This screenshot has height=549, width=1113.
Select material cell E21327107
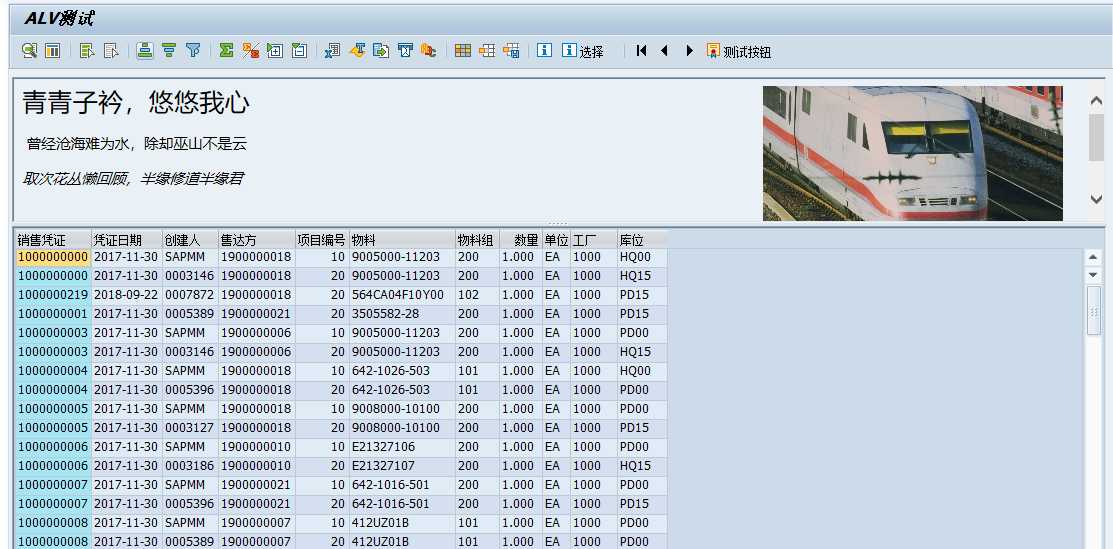point(402,467)
